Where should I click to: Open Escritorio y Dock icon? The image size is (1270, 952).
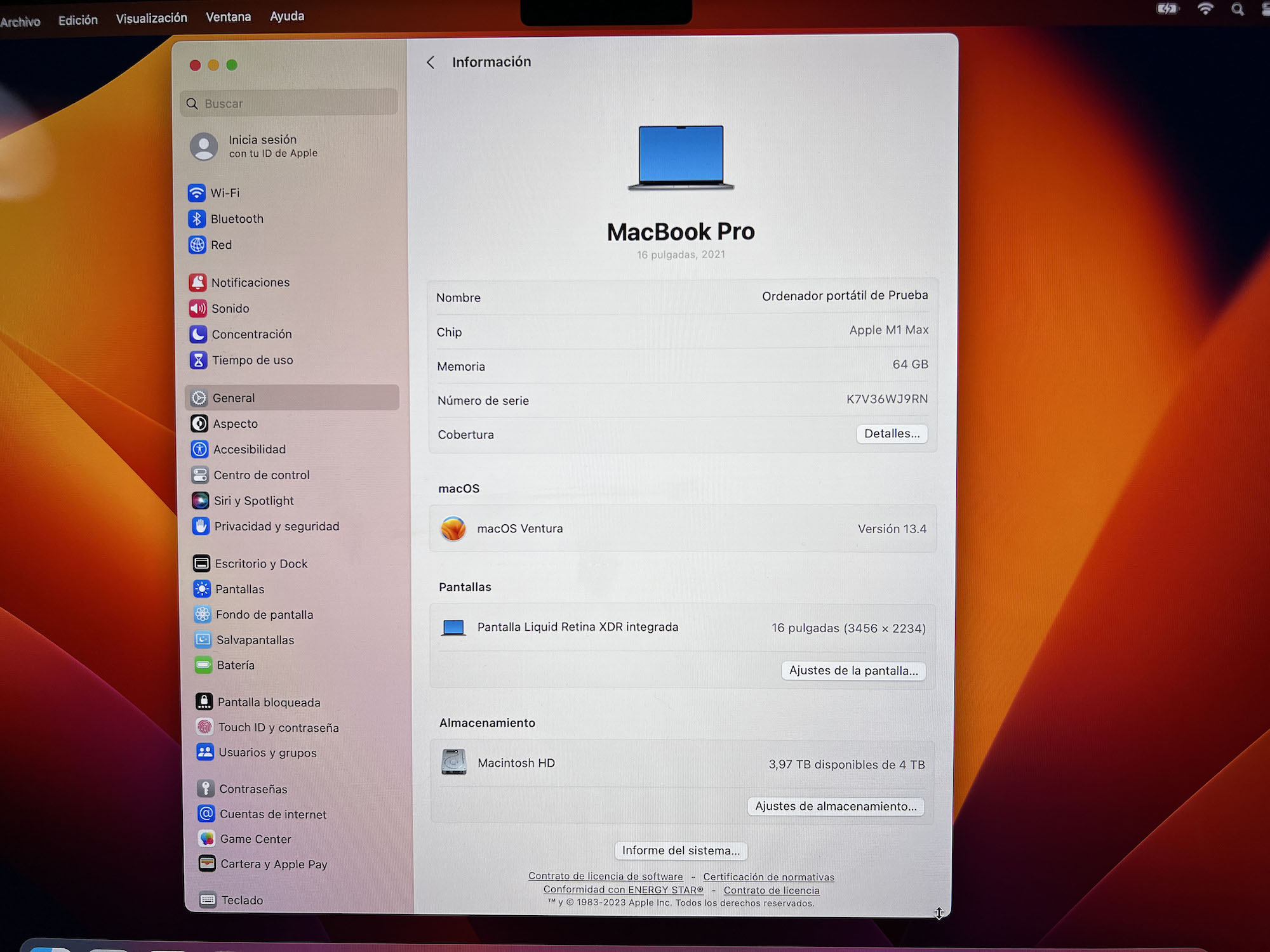[201, 564]
